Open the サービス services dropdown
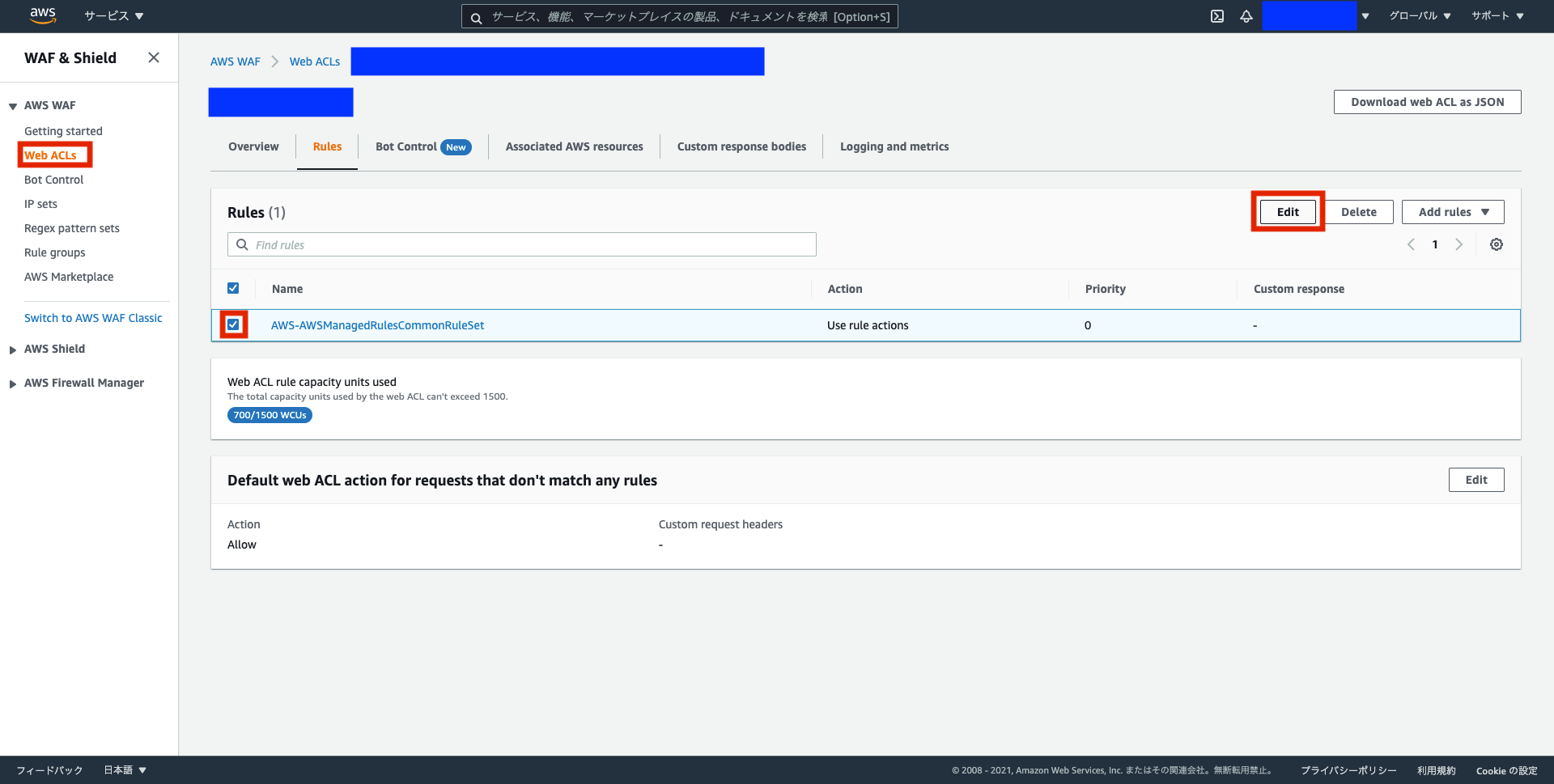The width and height of the screenshot is (1554, 784). coord(114,15)
